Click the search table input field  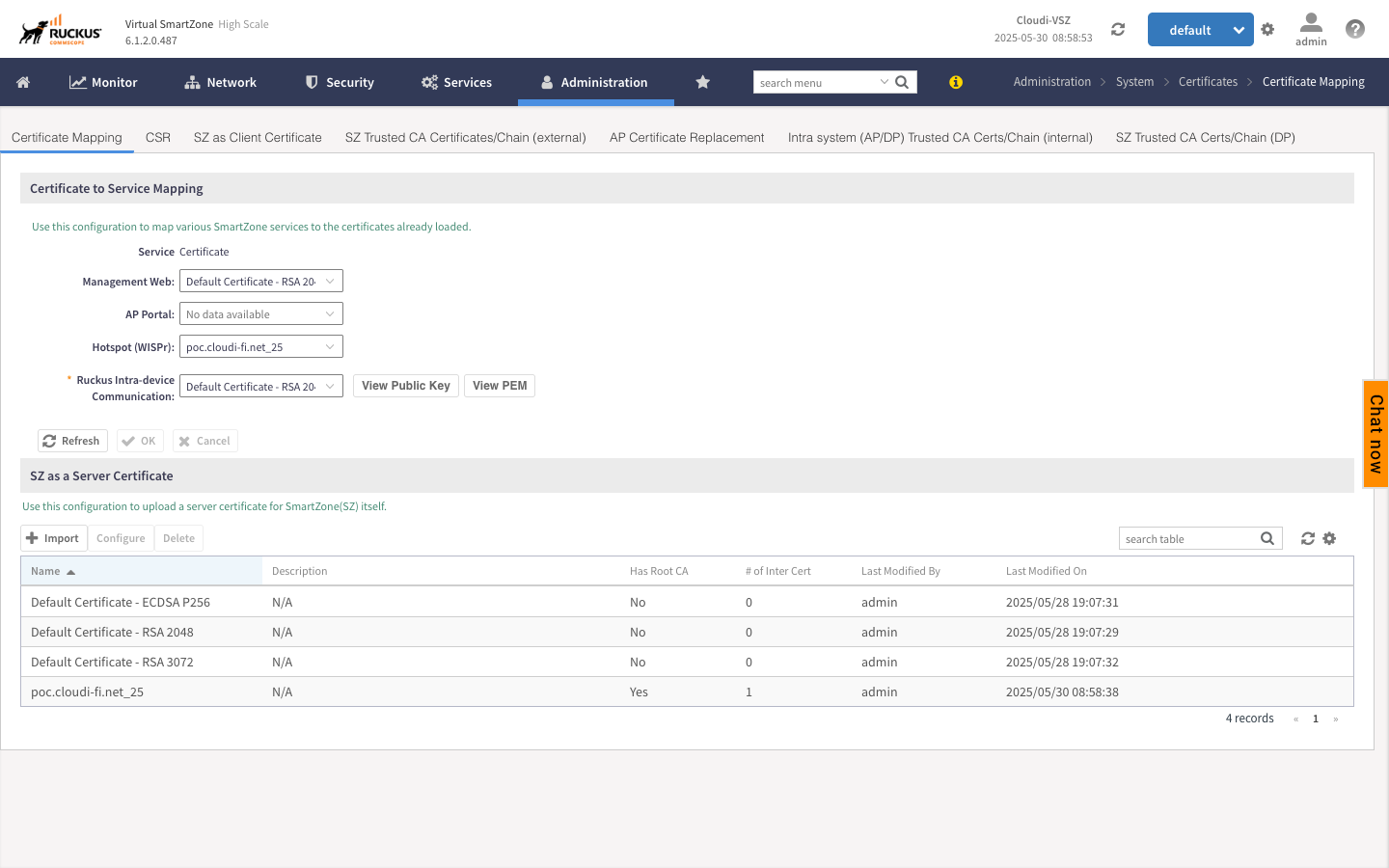[1186, 538]
